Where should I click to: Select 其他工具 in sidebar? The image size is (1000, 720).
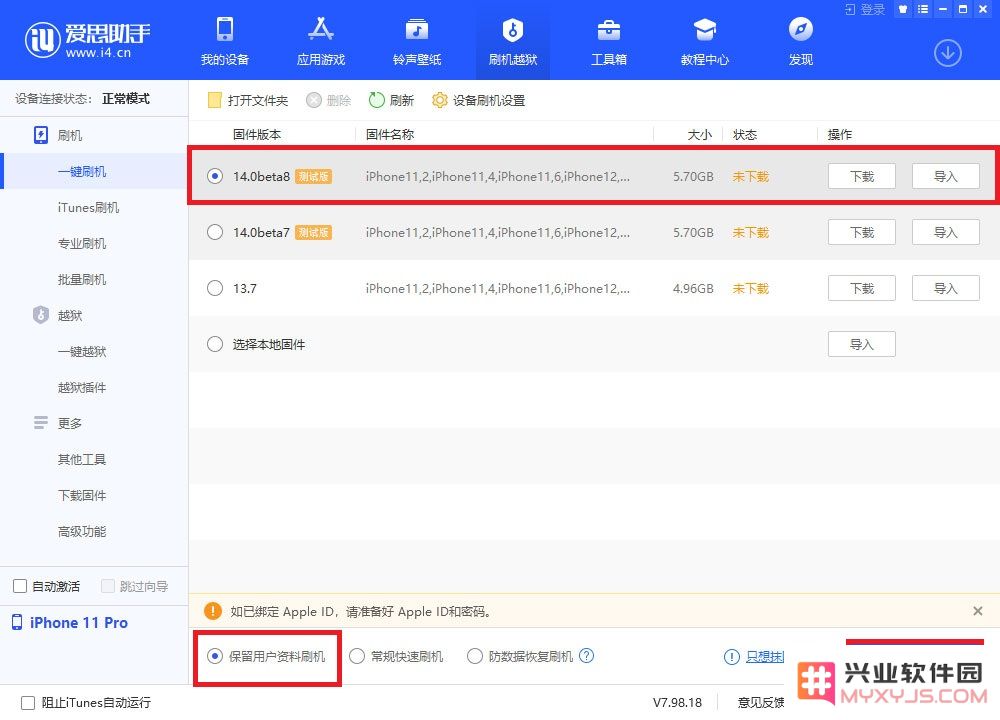pos(82,459)
